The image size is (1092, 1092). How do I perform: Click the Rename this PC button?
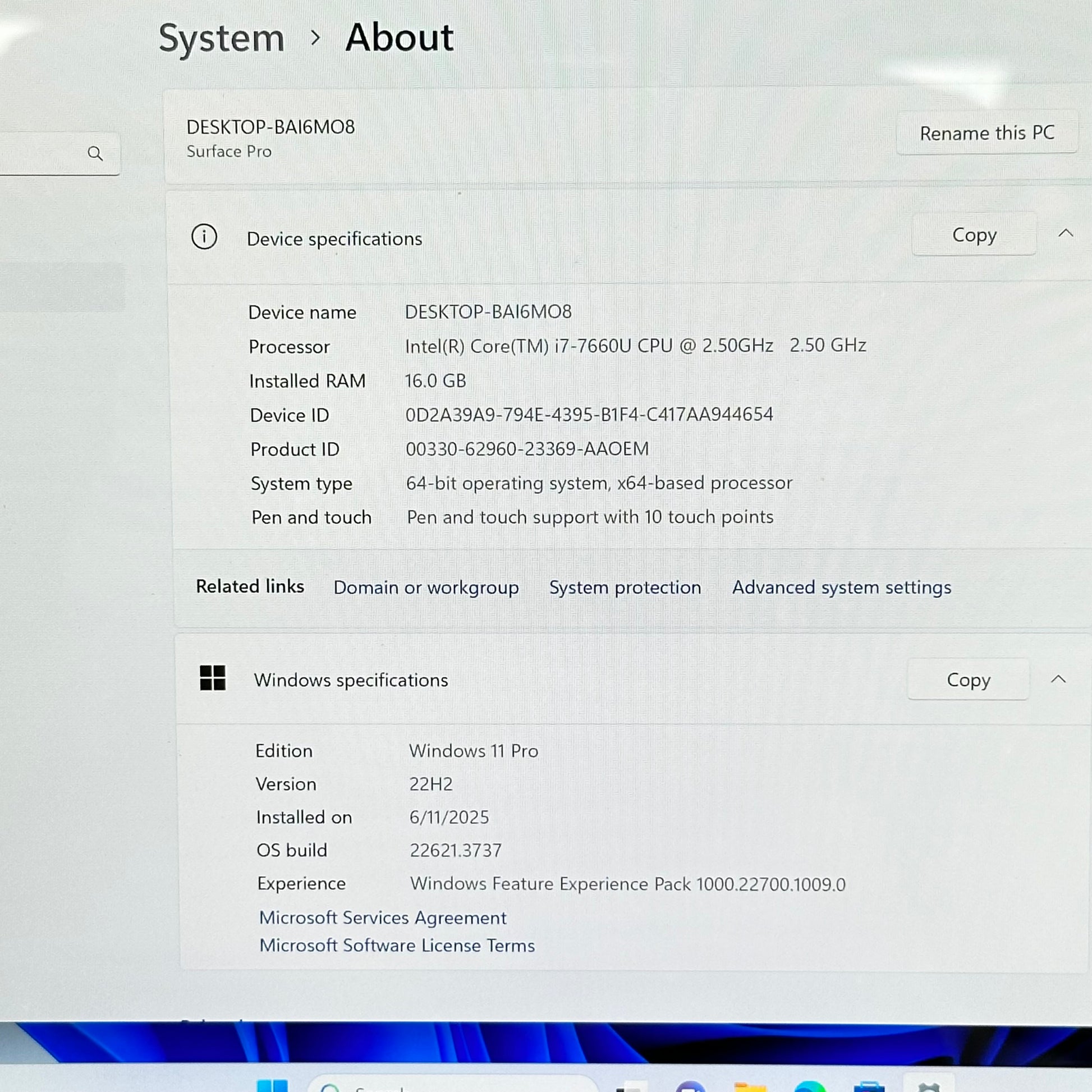987,133
